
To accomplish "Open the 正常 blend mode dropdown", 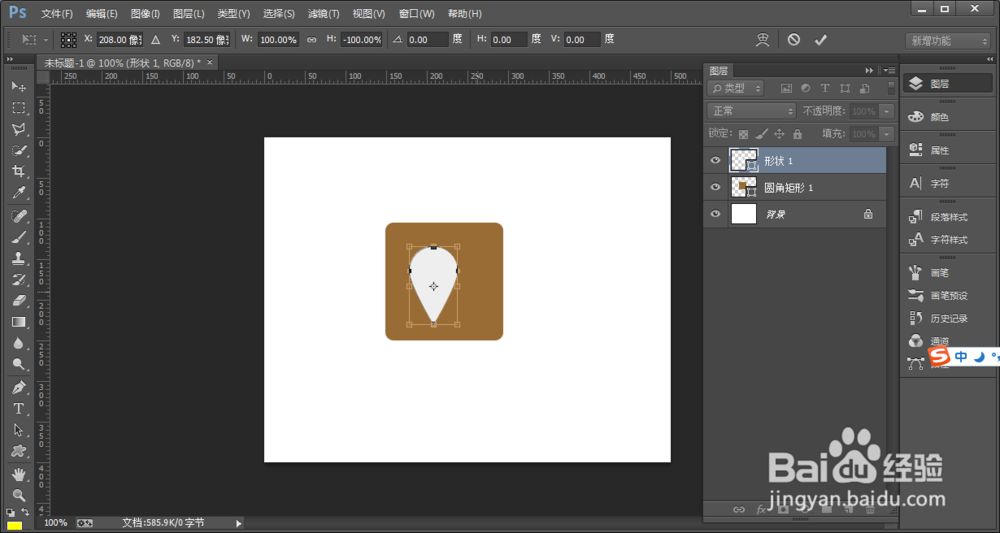I will pyautogui.click(x=751, y=111).
